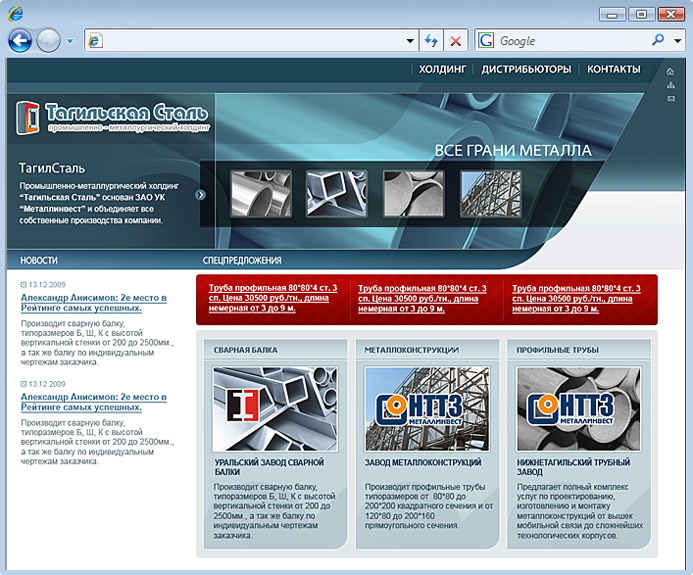Click the Тагильская Сталь logo

coord(112,117)
